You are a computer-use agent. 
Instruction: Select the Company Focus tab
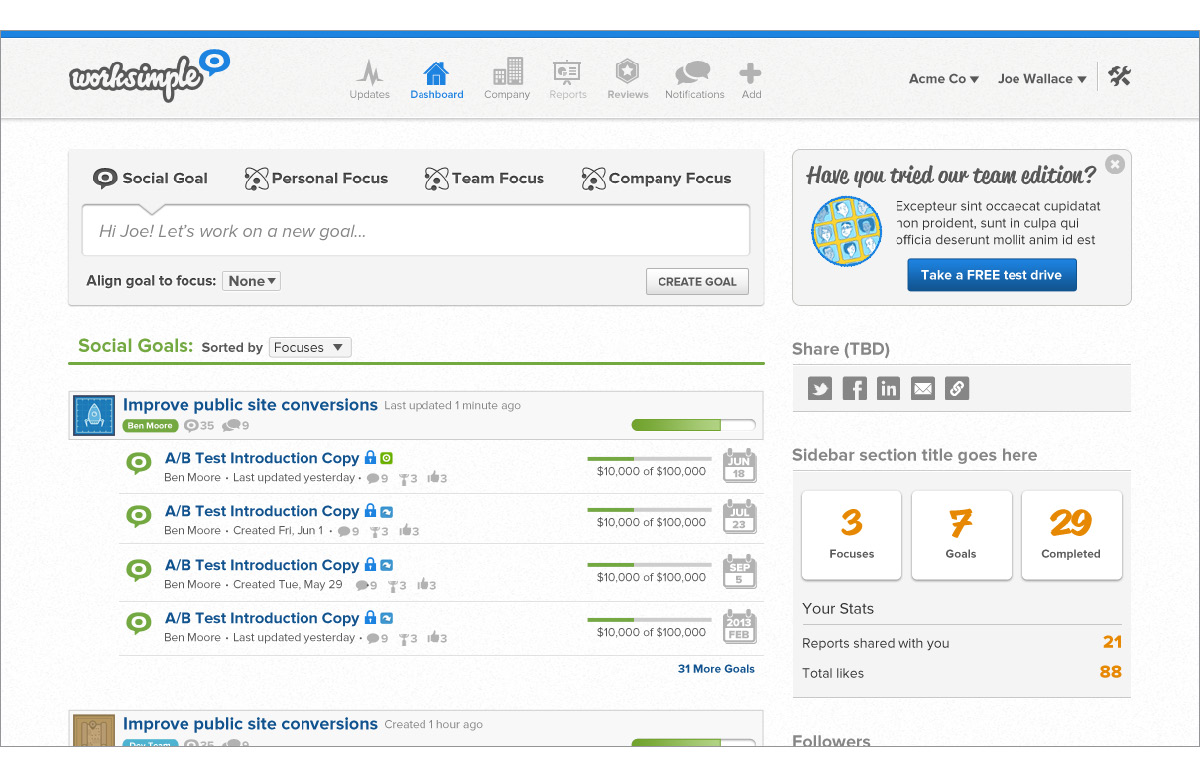coord(656,178)
